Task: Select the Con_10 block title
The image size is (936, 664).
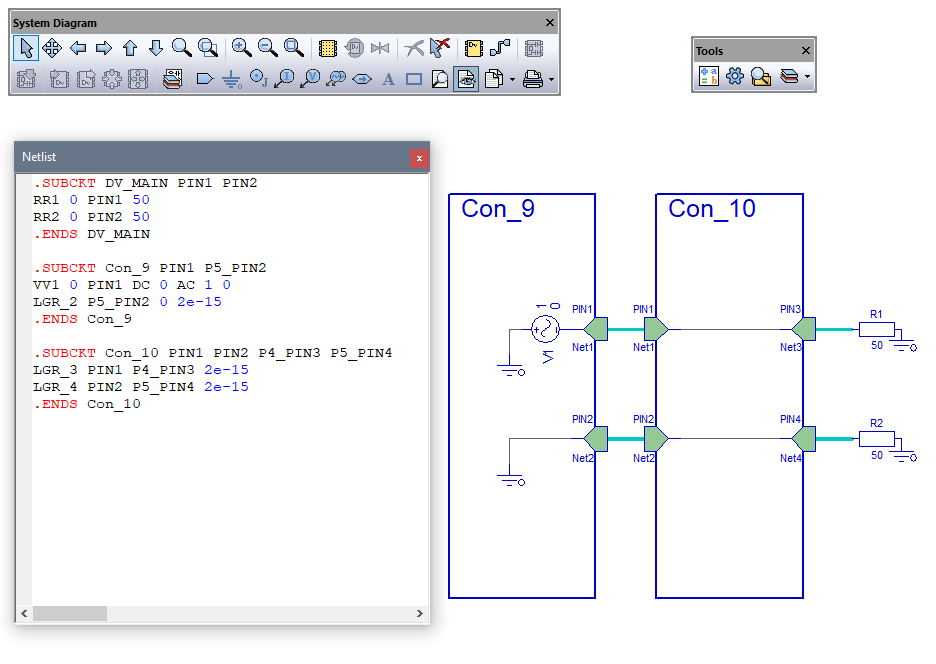Action: tap(712, 209)
